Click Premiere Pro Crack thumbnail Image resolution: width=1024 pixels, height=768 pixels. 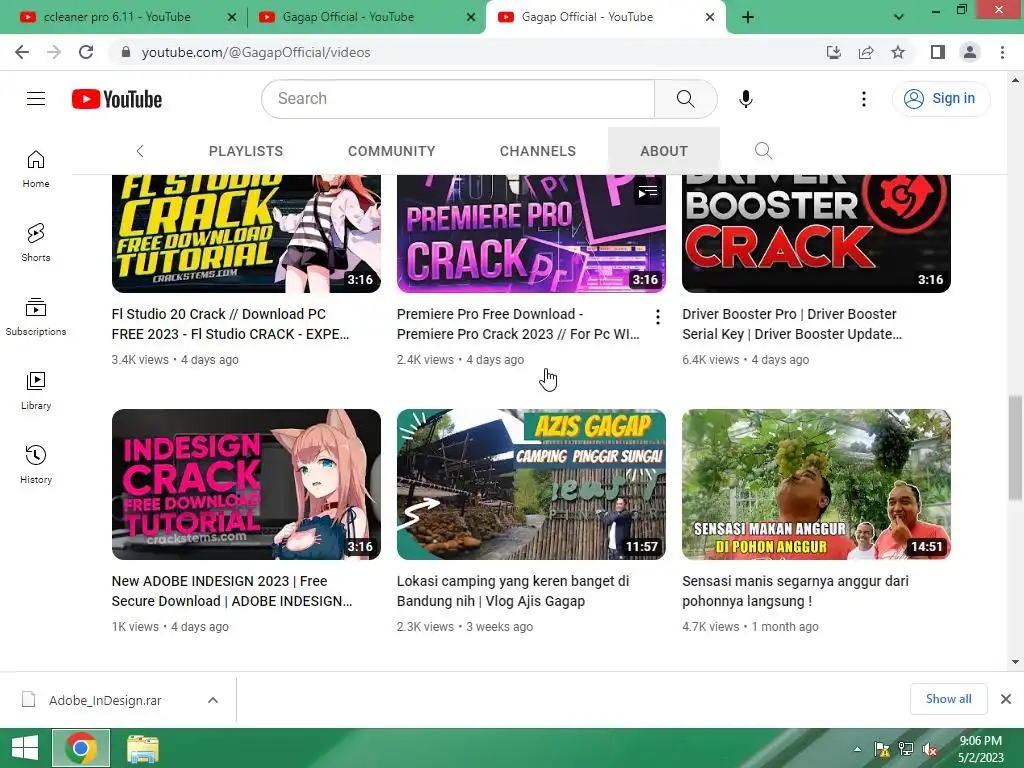[531, 234]
